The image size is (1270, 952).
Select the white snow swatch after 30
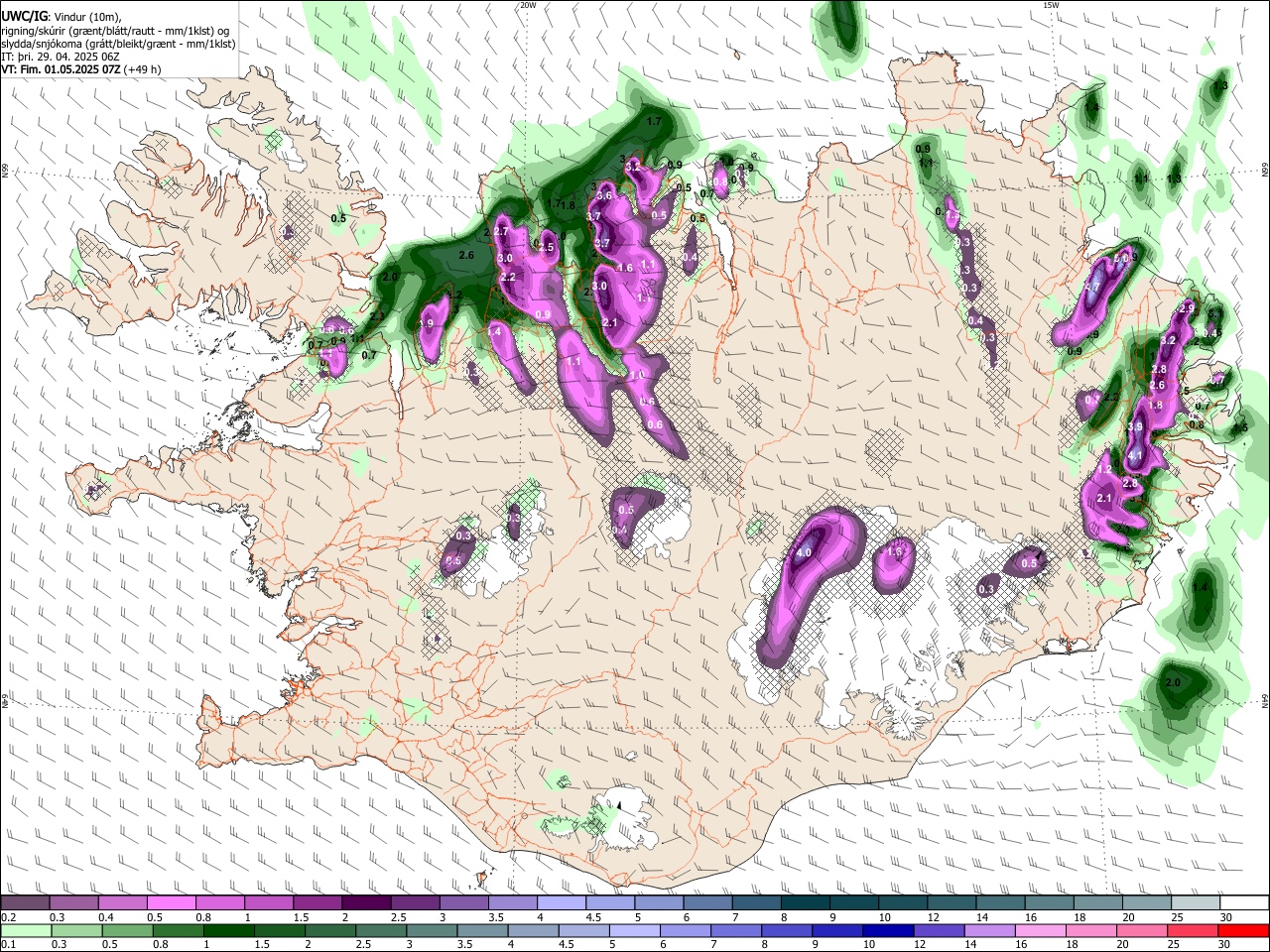(x=1242, y=903)
